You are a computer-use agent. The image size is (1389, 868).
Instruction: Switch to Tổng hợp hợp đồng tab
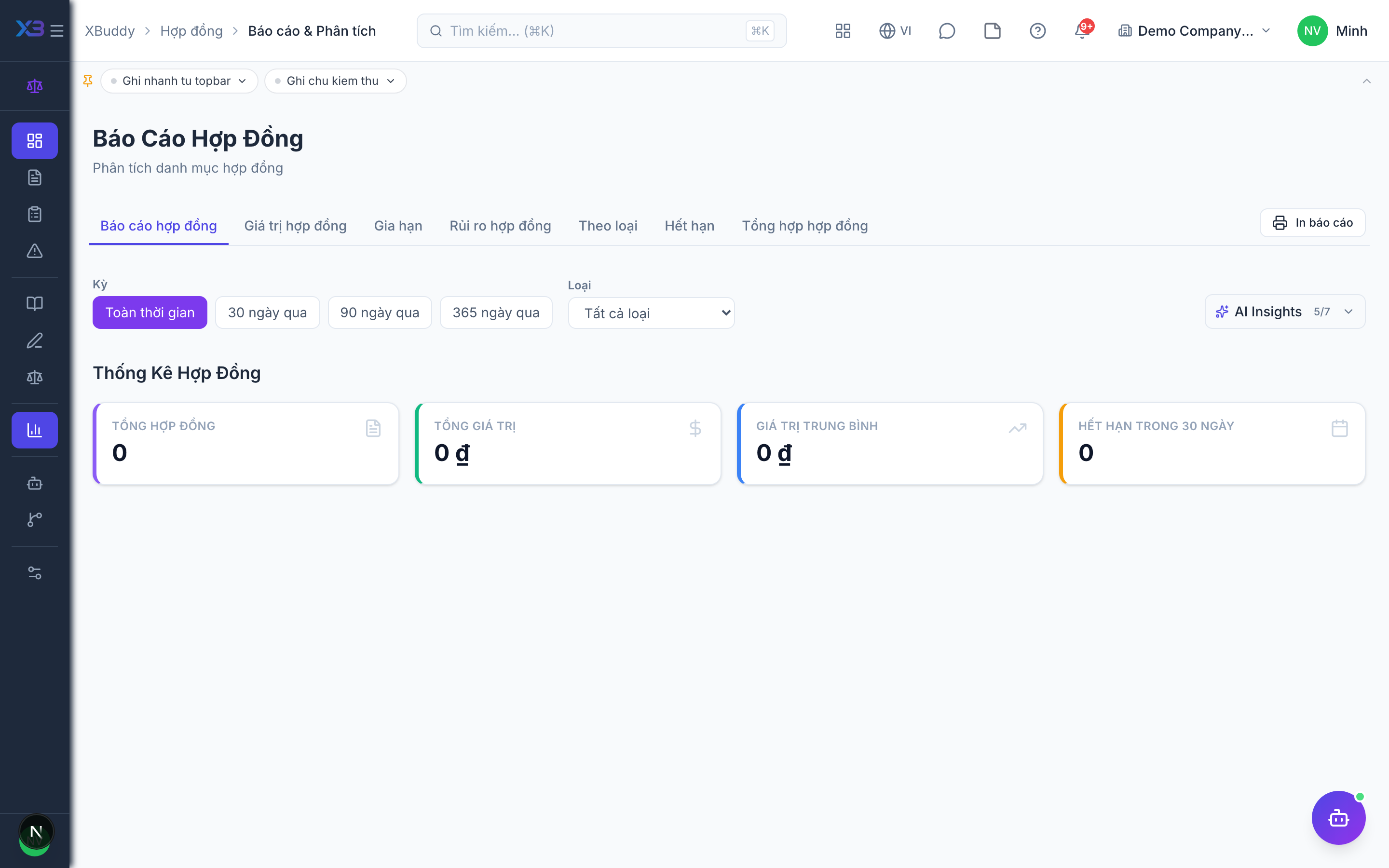(x=804, y=226)
